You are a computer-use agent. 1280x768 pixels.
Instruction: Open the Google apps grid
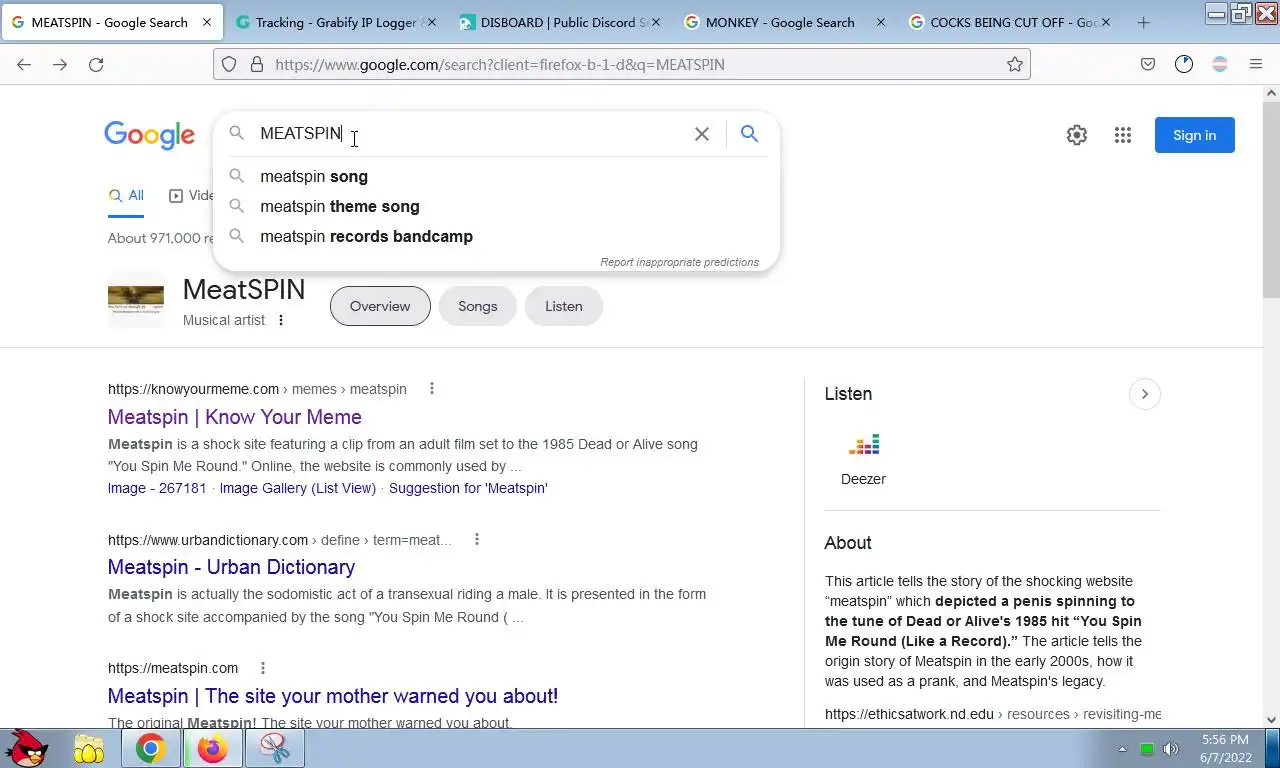pyautogui.click(x=1123, y=135)
